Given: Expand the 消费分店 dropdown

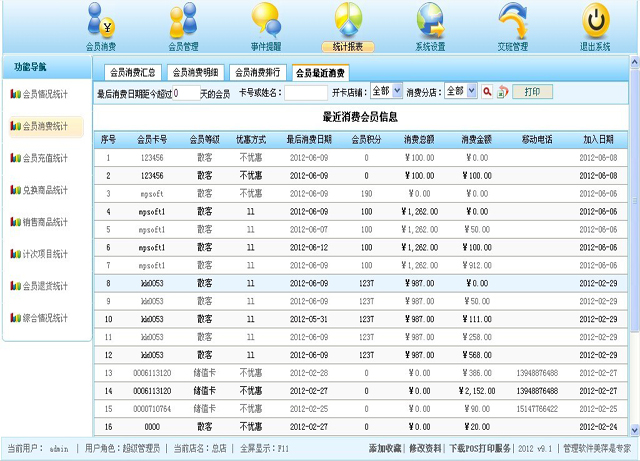Looking at the screenshot, I should [x=460, y=91].
